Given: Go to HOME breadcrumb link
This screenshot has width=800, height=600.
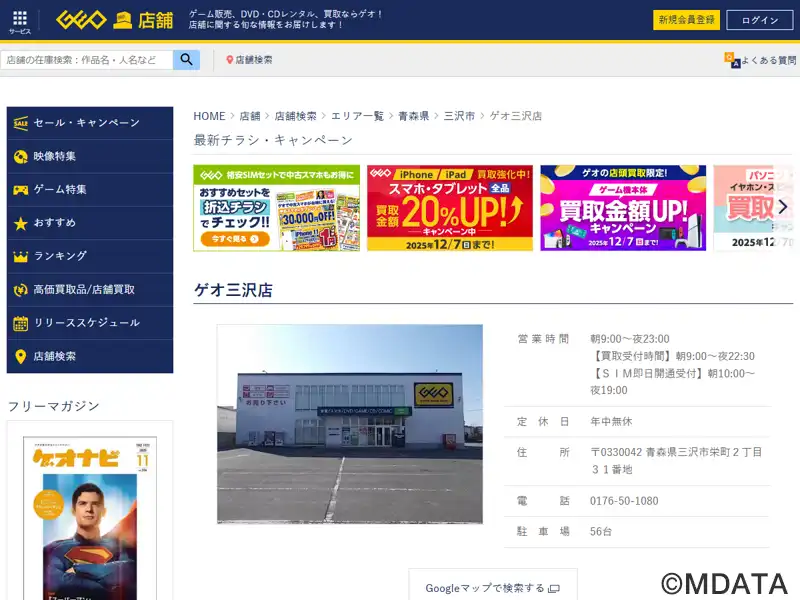Looking at the screenshot, I should coord(209,116).
